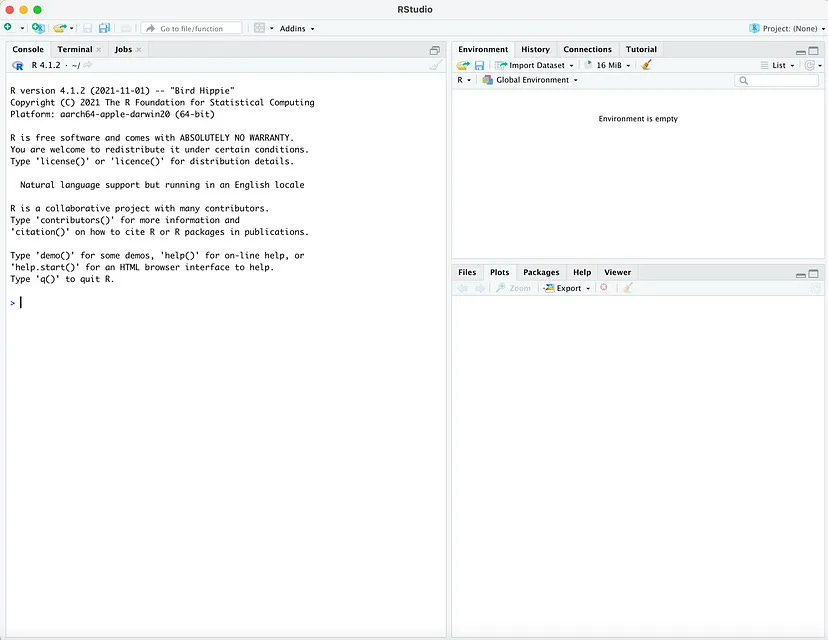Click the R logo icon in Console header
The image size is (828, 640).
point(18,65)
